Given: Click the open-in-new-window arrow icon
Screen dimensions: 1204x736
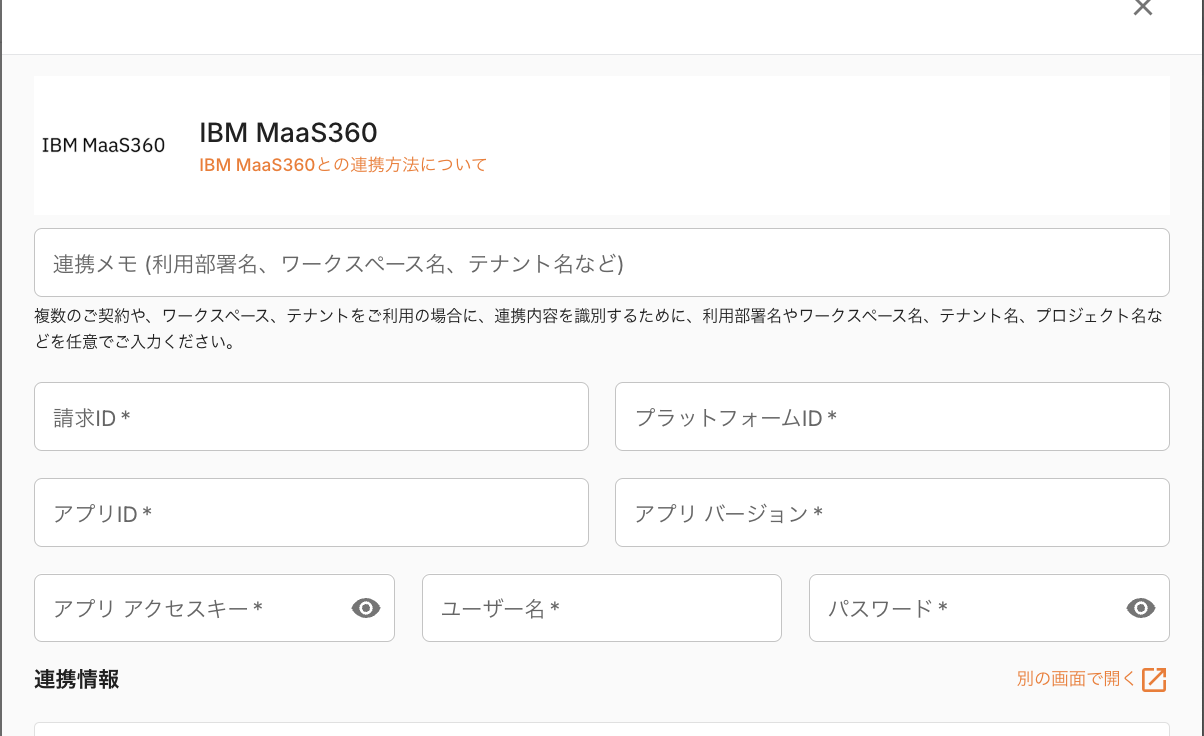Looking at the screenshot, I should [1154, 679].
